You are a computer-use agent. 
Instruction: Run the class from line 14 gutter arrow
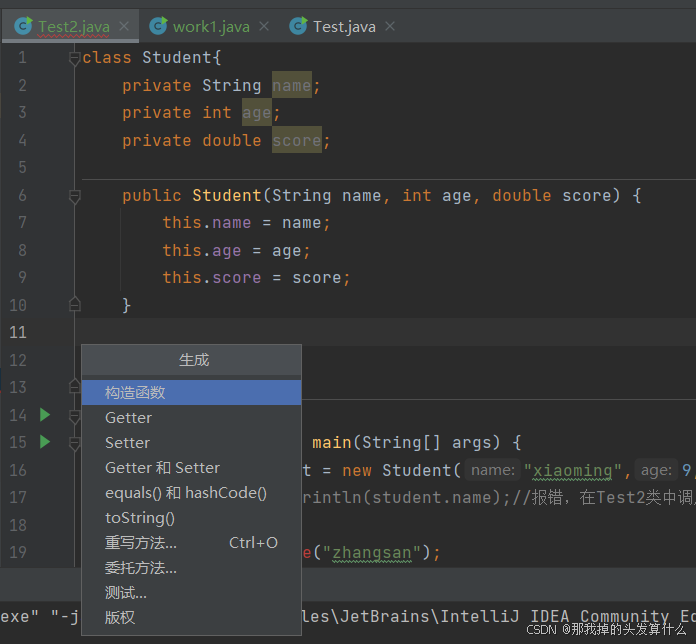(x=45, y=415)
